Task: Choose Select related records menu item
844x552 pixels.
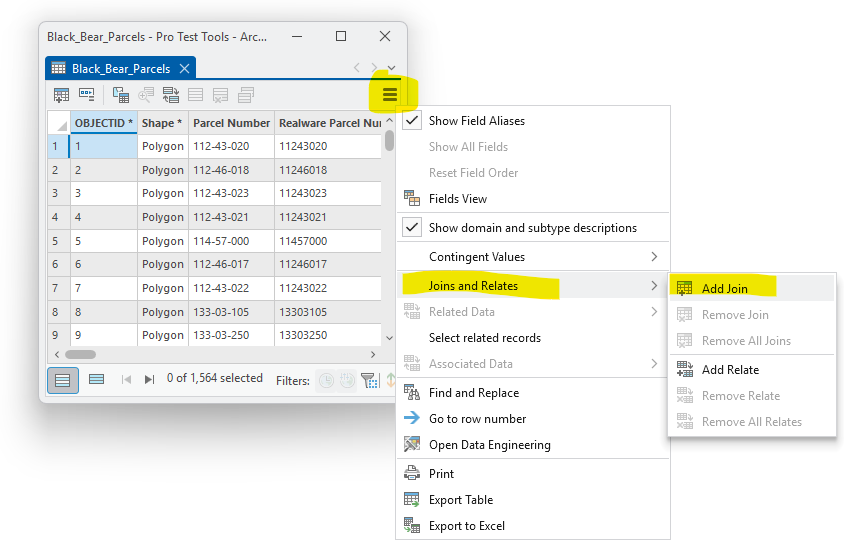Action: (x=485, y=338)
